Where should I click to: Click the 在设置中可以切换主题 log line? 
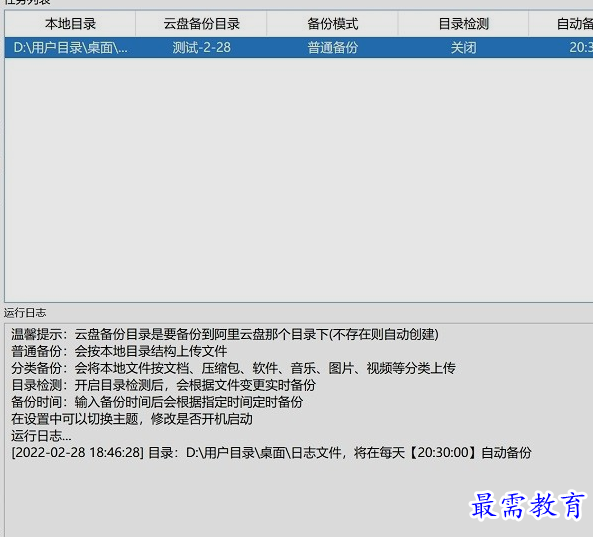[x=132, y=419]
